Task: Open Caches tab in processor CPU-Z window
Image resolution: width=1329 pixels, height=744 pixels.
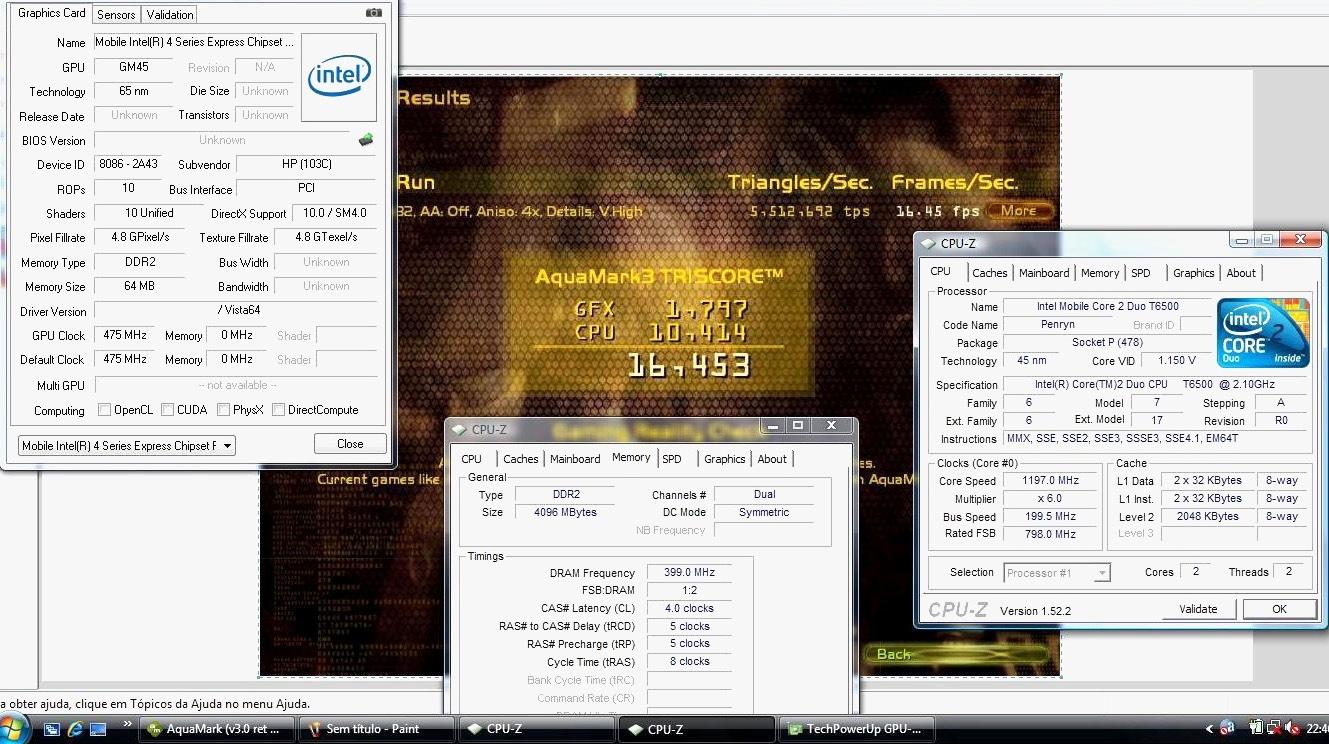Action: click(990, 273)
